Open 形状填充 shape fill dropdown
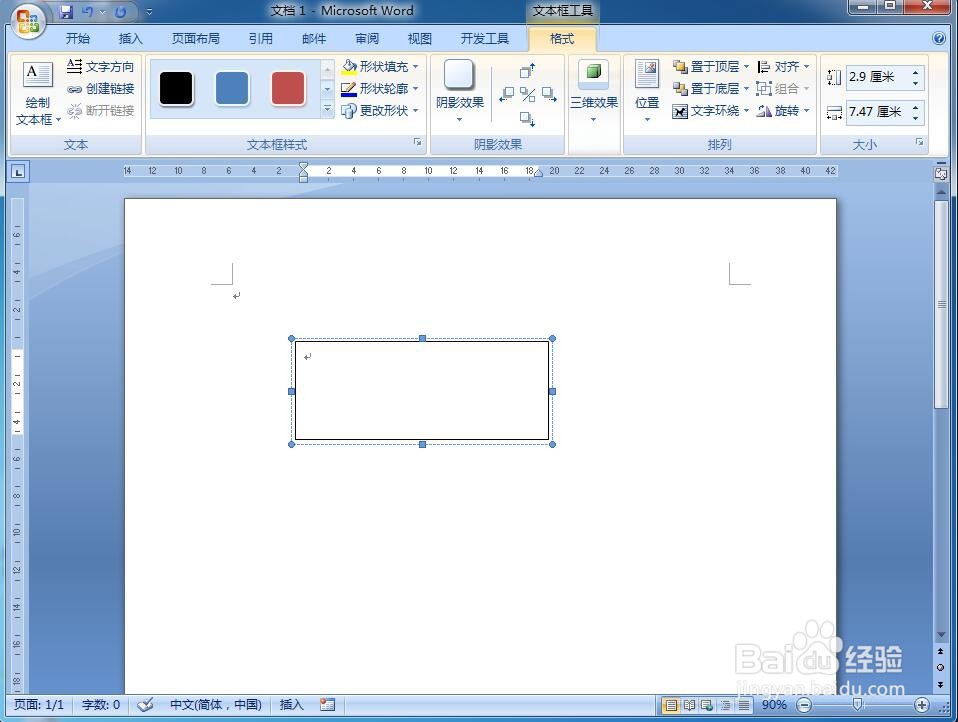The image size is (958, 722). click(x=380, y=66)
